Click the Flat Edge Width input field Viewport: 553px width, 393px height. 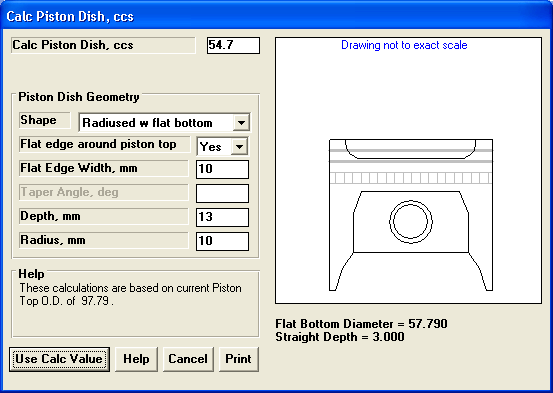[222, 169]
